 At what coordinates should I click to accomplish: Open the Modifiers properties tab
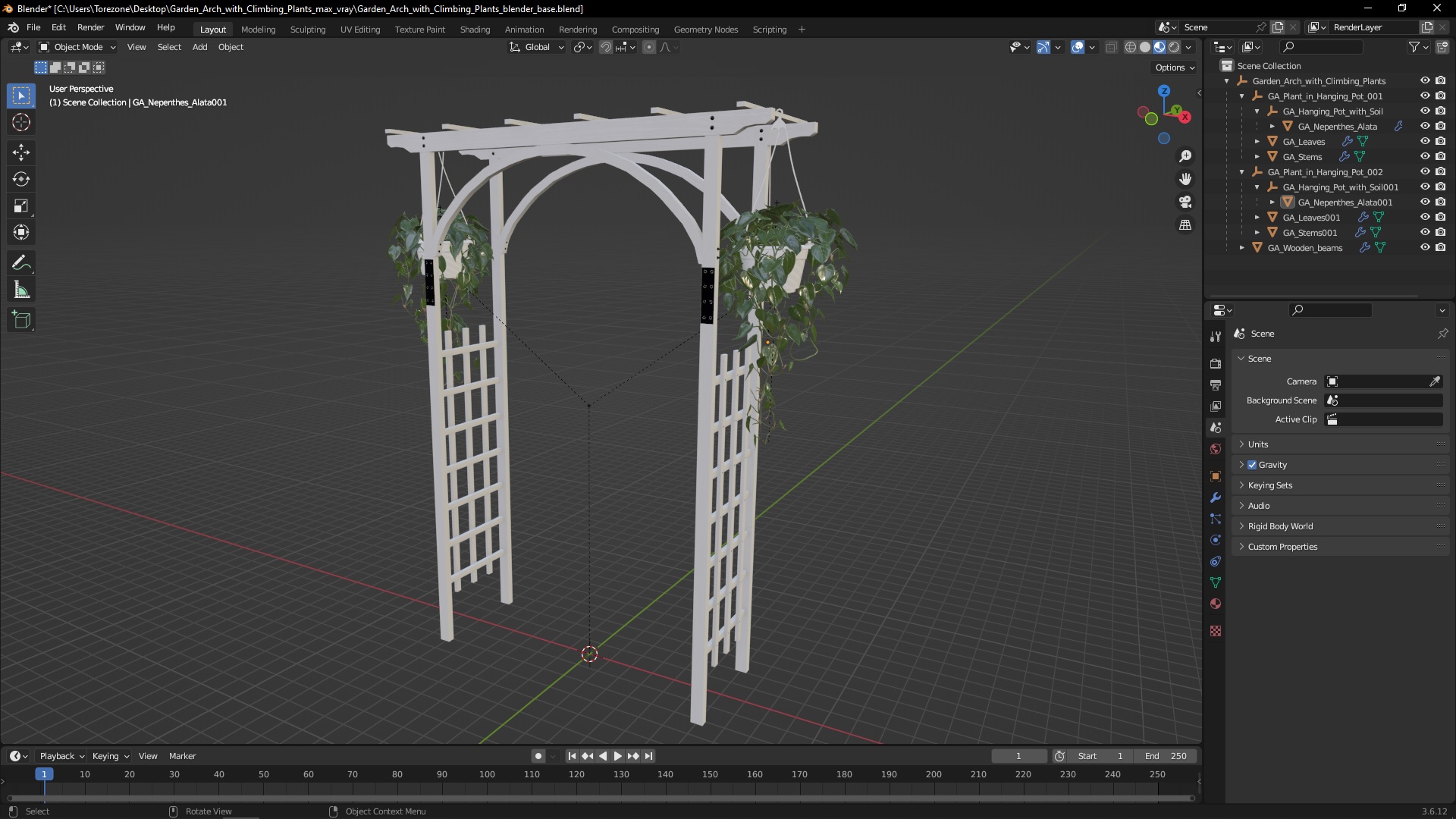1216,497
